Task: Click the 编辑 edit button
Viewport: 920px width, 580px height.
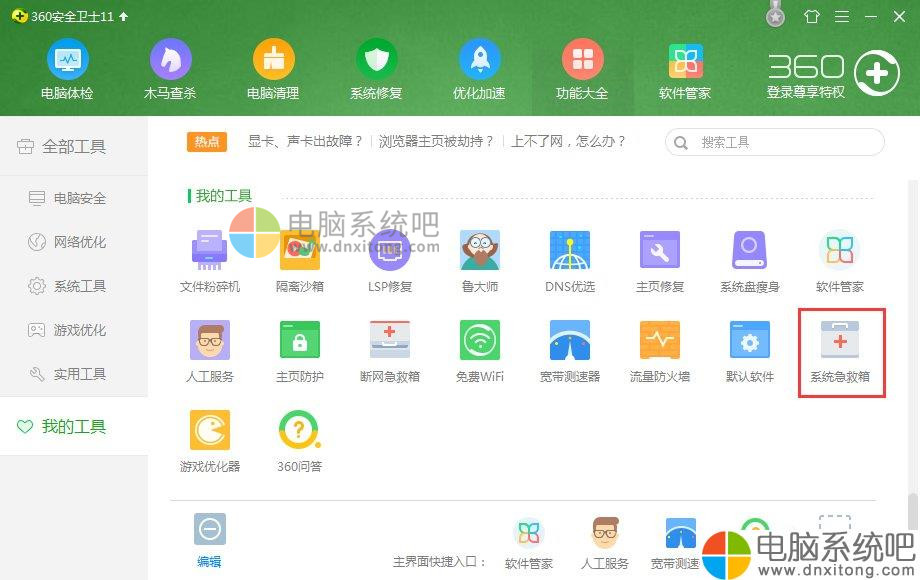Action: (209, 541)
